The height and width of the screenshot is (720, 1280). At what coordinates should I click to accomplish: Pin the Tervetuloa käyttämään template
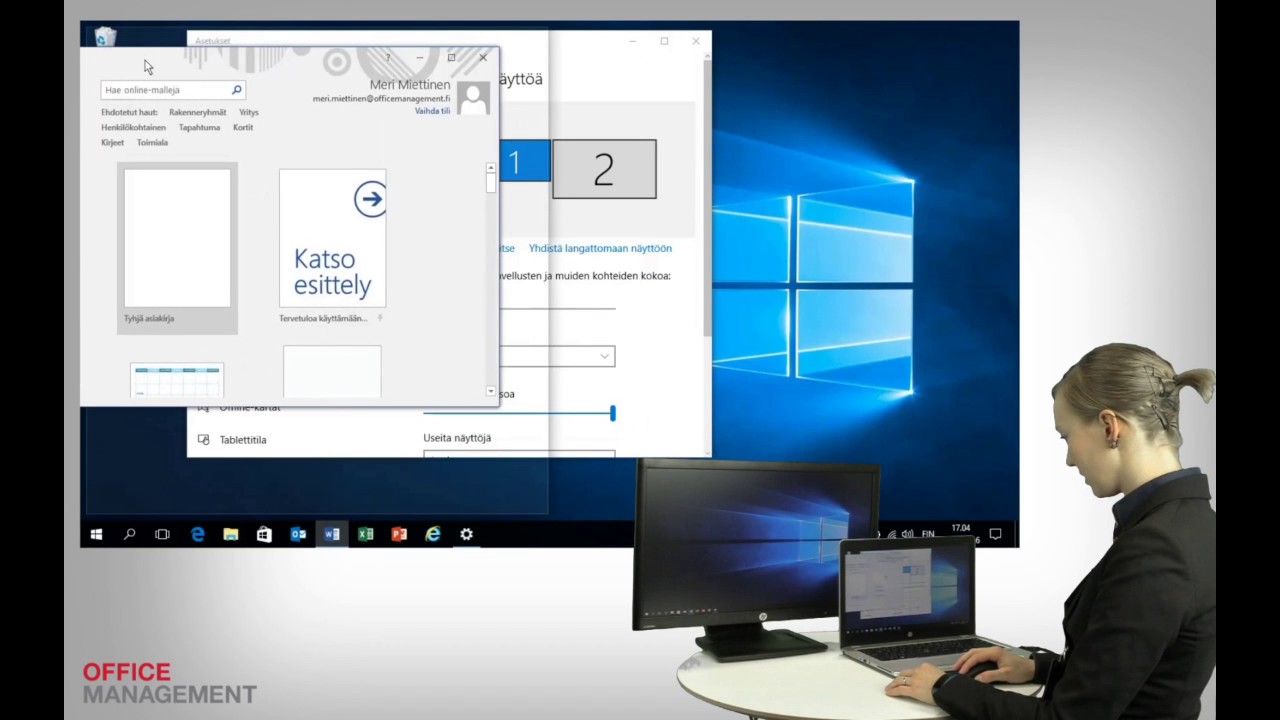[x=380, y=318]
